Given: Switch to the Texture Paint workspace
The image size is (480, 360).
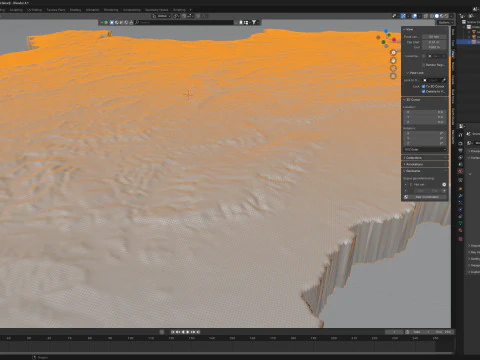Looking at the screenshot, I should tap(56, 10).
